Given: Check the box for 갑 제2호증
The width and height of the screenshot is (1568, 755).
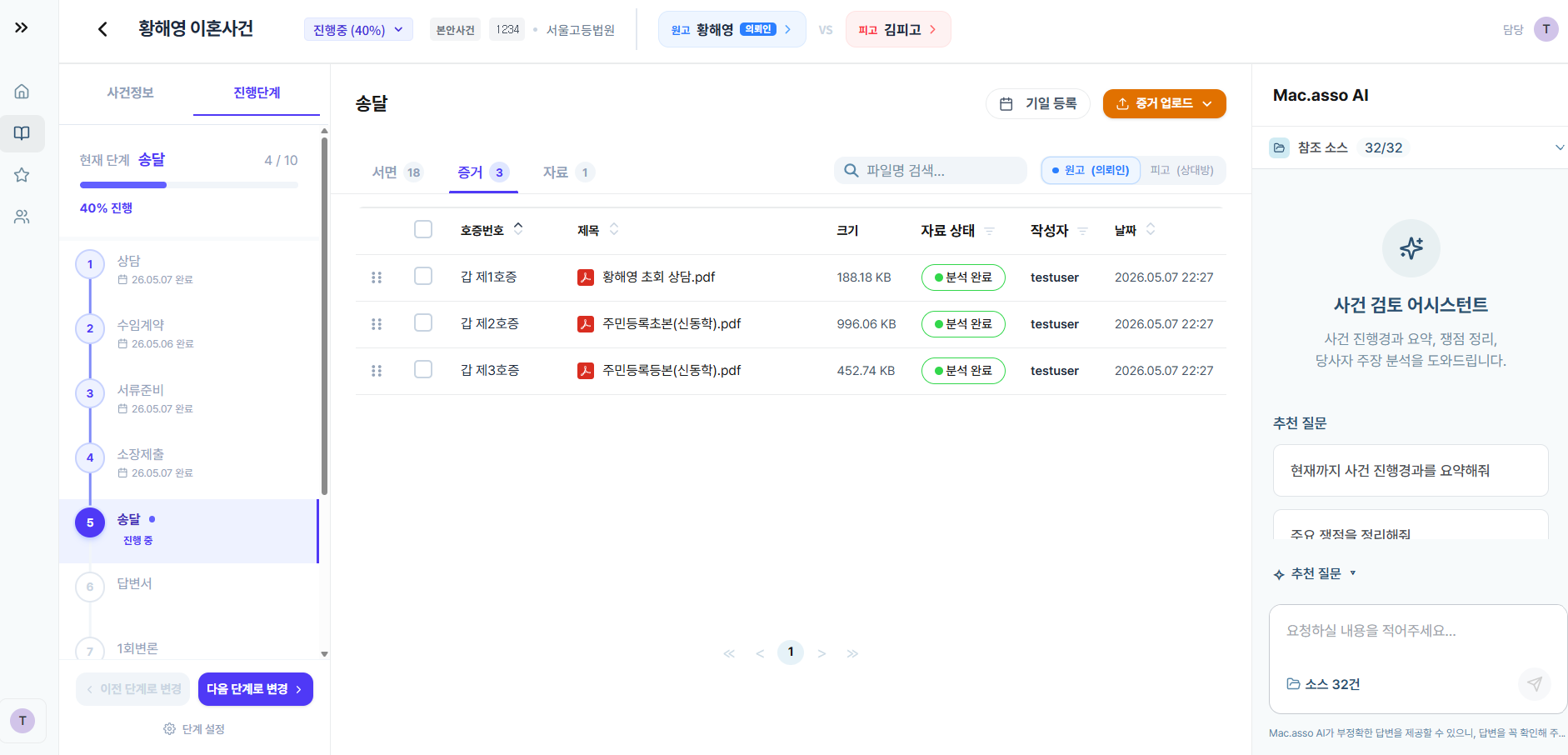Looking at the screenshot, I should [x=423, y=322].
